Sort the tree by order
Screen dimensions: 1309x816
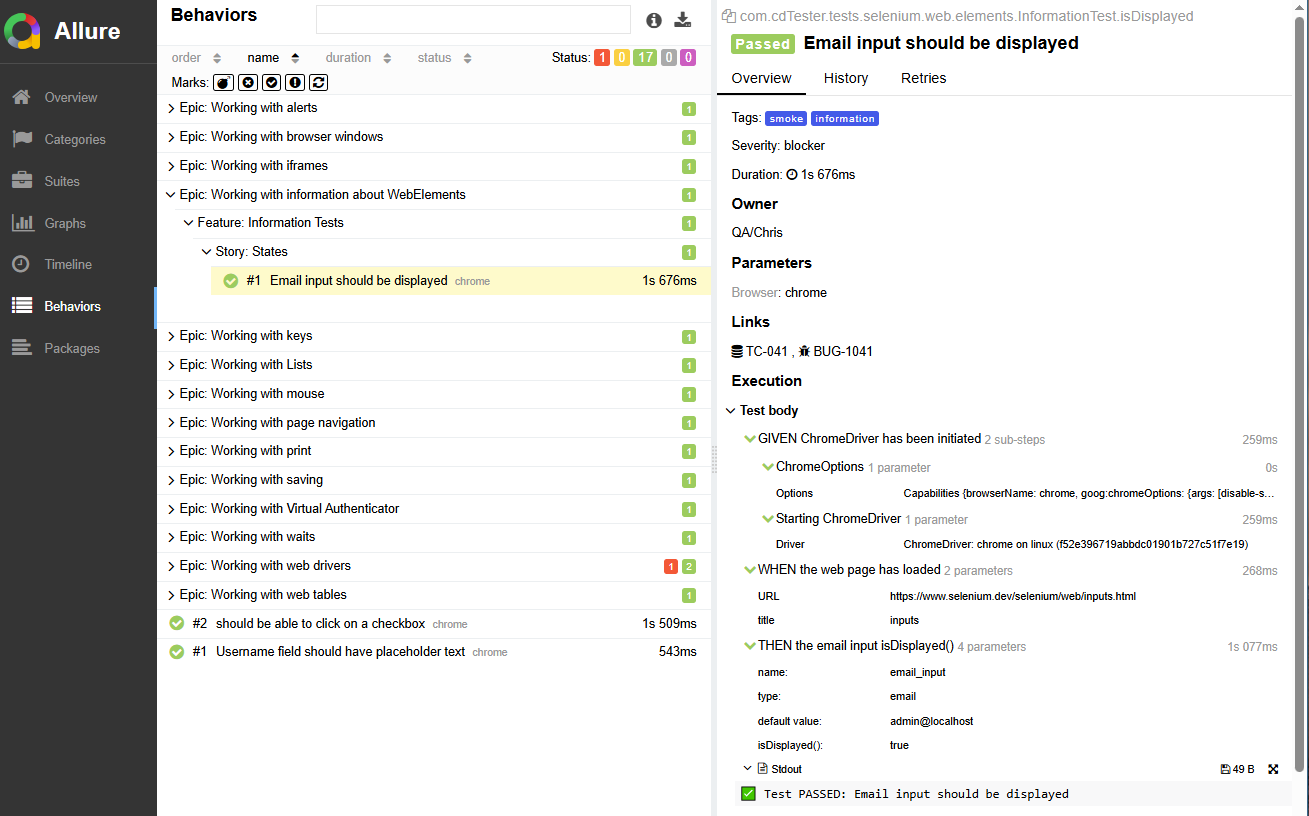196,58
